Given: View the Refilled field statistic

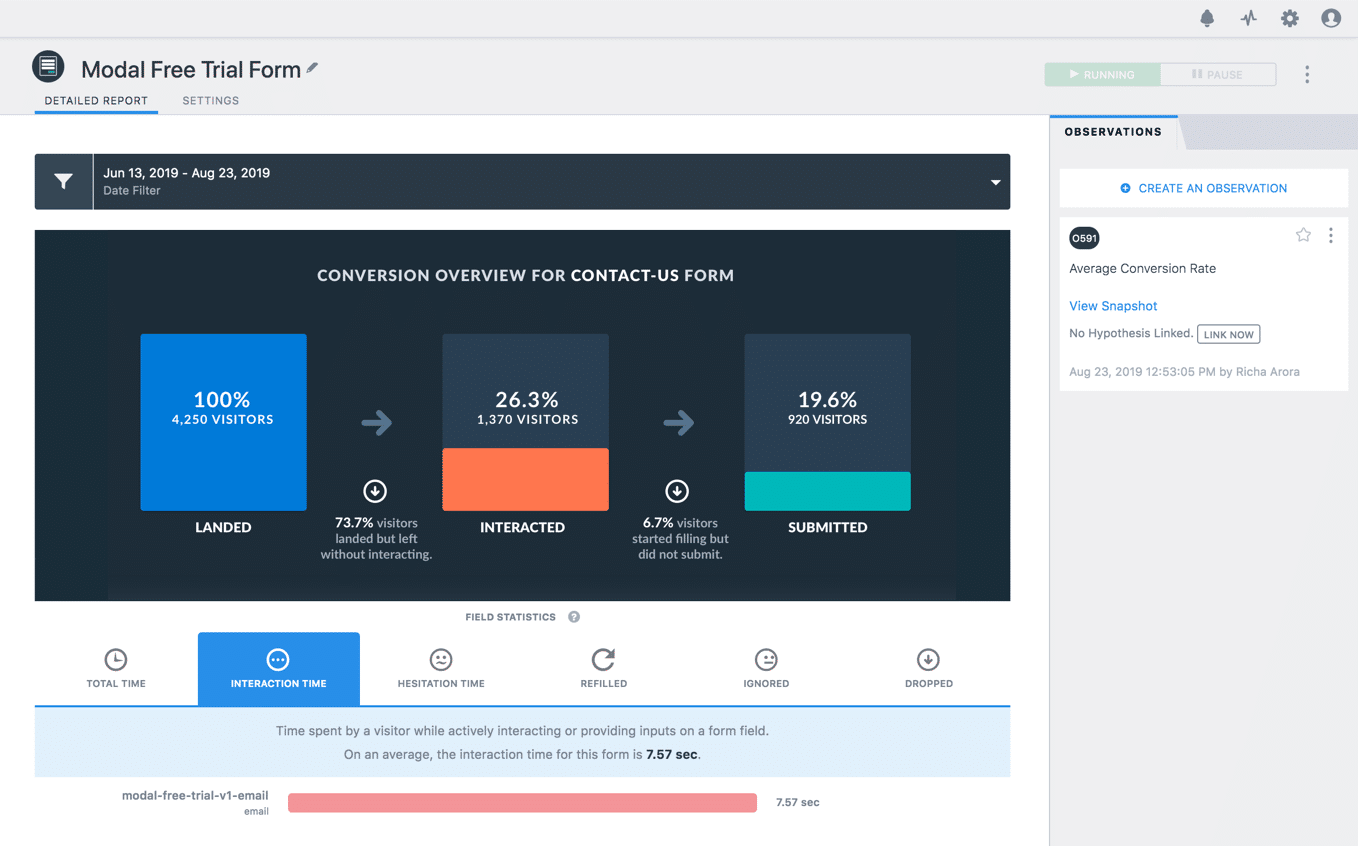Looking at the screenshot, I should pyautogui.click(x=603, y=668).
